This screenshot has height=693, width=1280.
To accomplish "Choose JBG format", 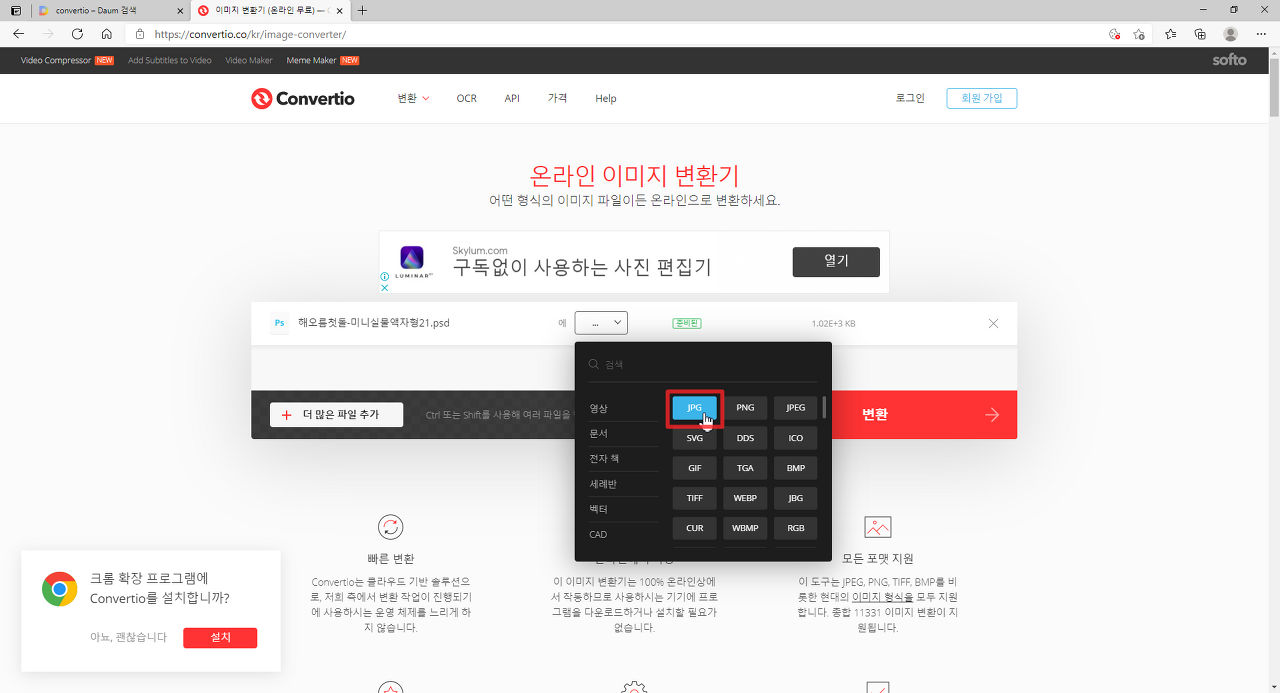I will click(795, 498).
